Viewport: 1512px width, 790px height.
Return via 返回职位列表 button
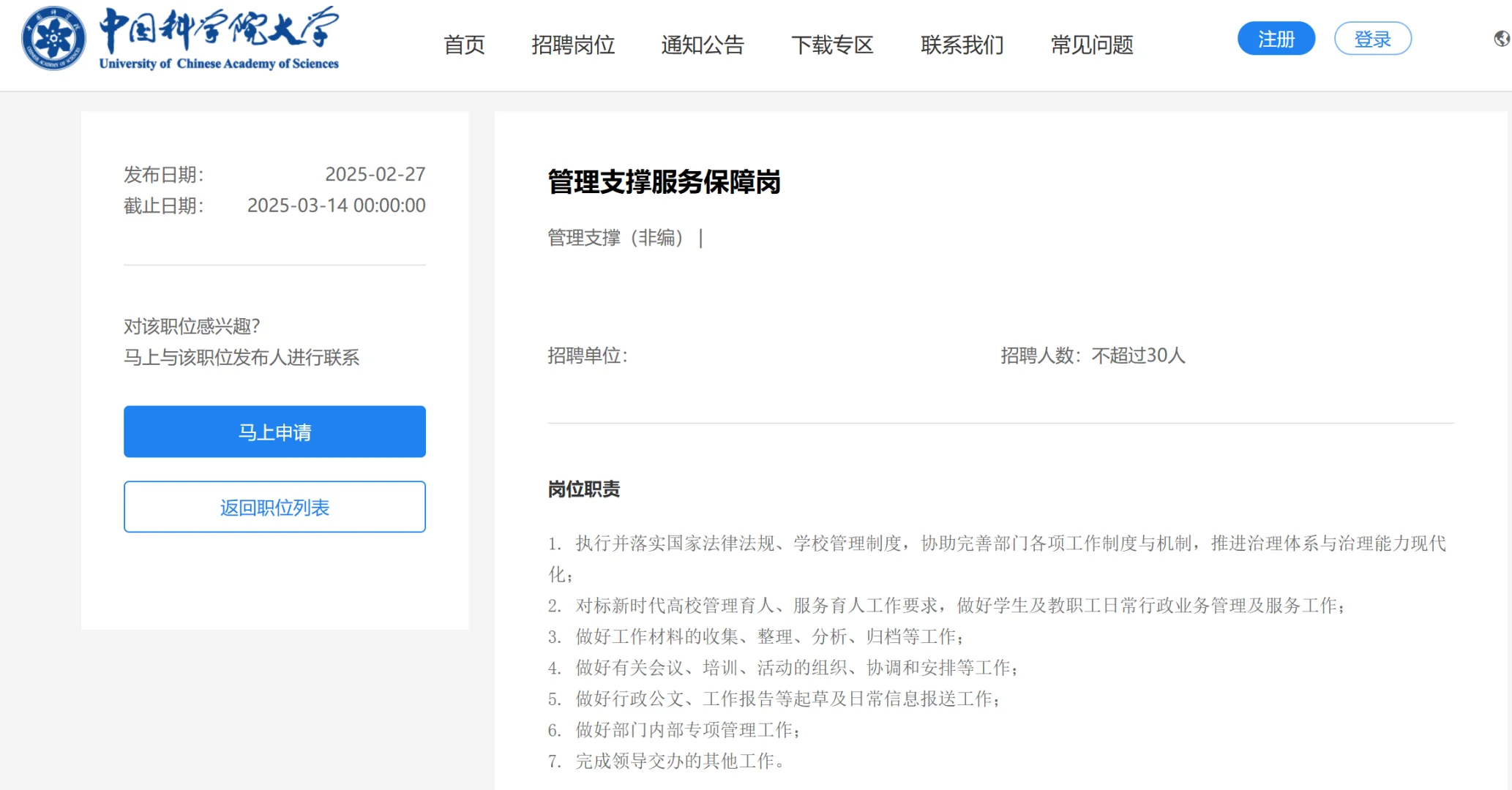pyautogui.click(x=274, y=506)
